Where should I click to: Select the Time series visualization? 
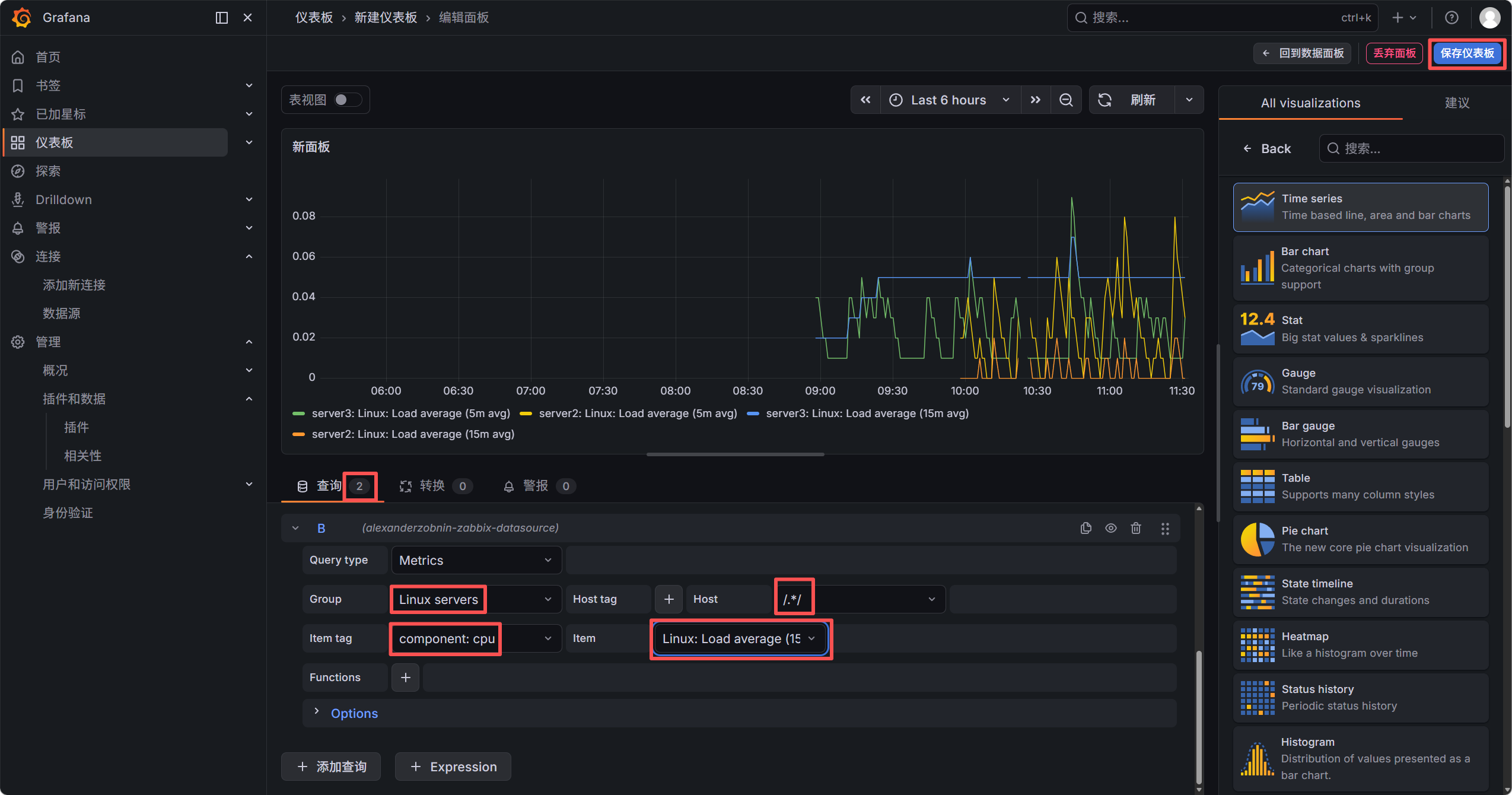1361,207
